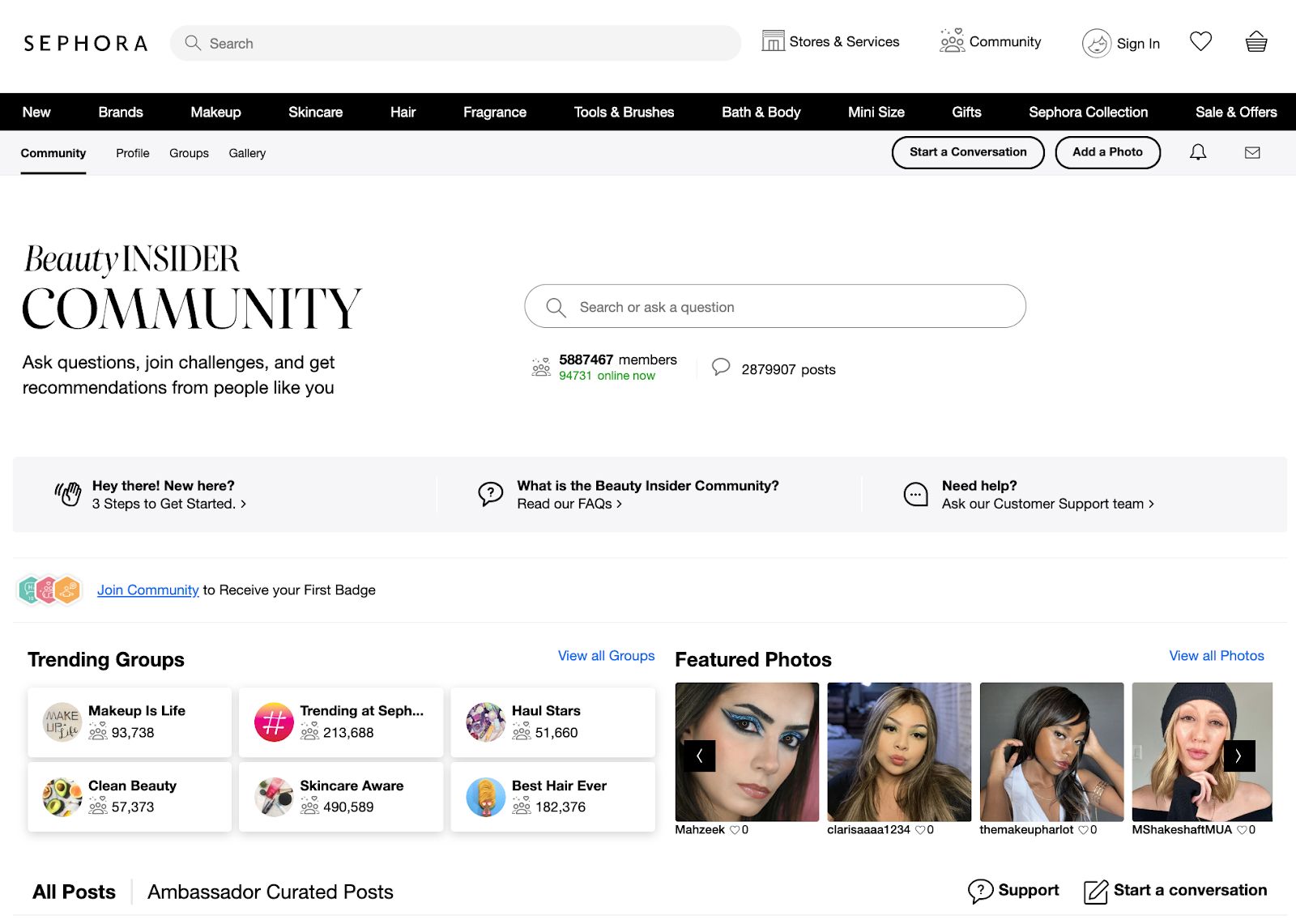Click the Support question-mark bubble icon

click(980, 891)
